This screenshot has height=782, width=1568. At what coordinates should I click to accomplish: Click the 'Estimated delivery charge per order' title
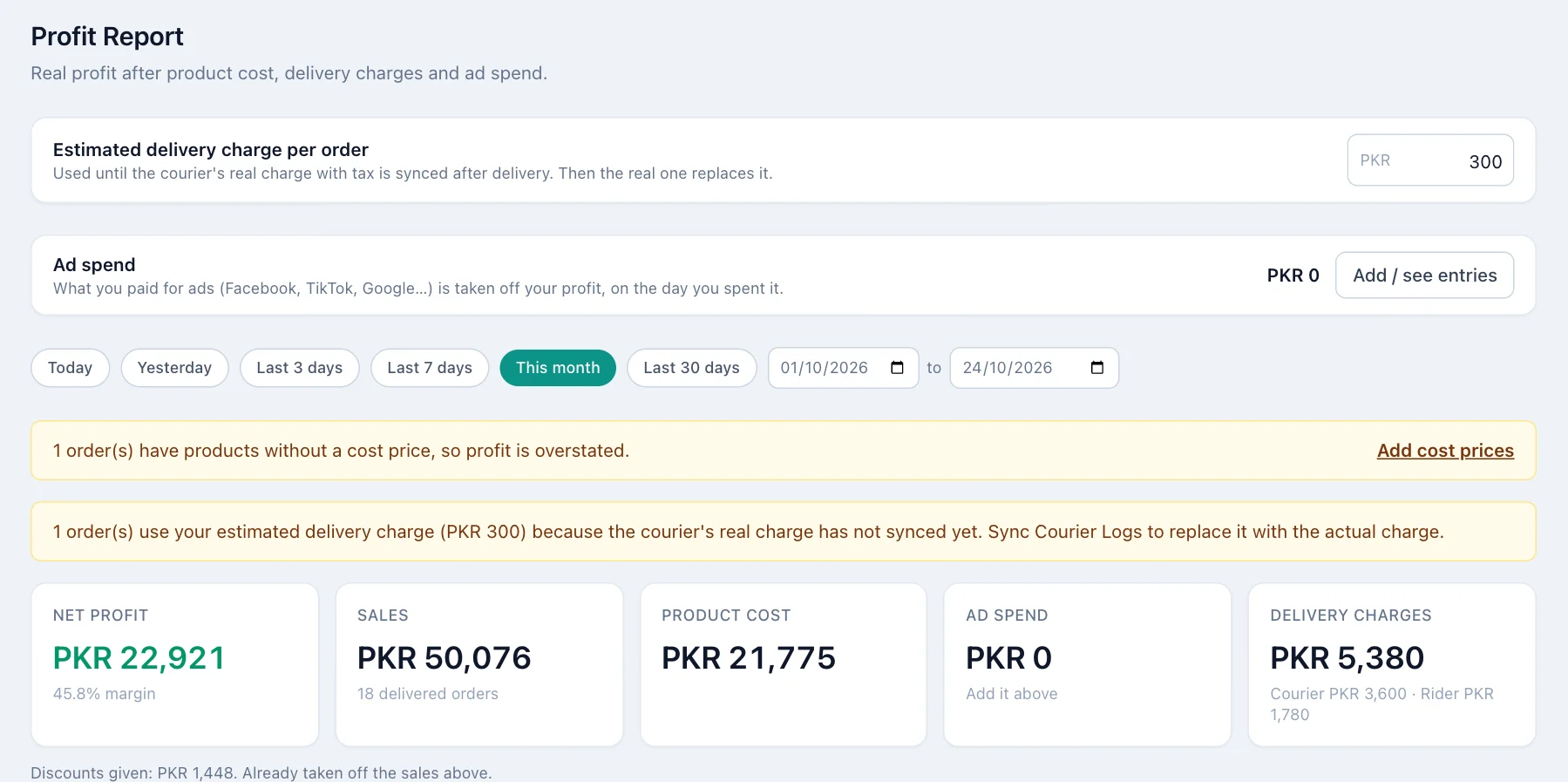click(211, 150)
